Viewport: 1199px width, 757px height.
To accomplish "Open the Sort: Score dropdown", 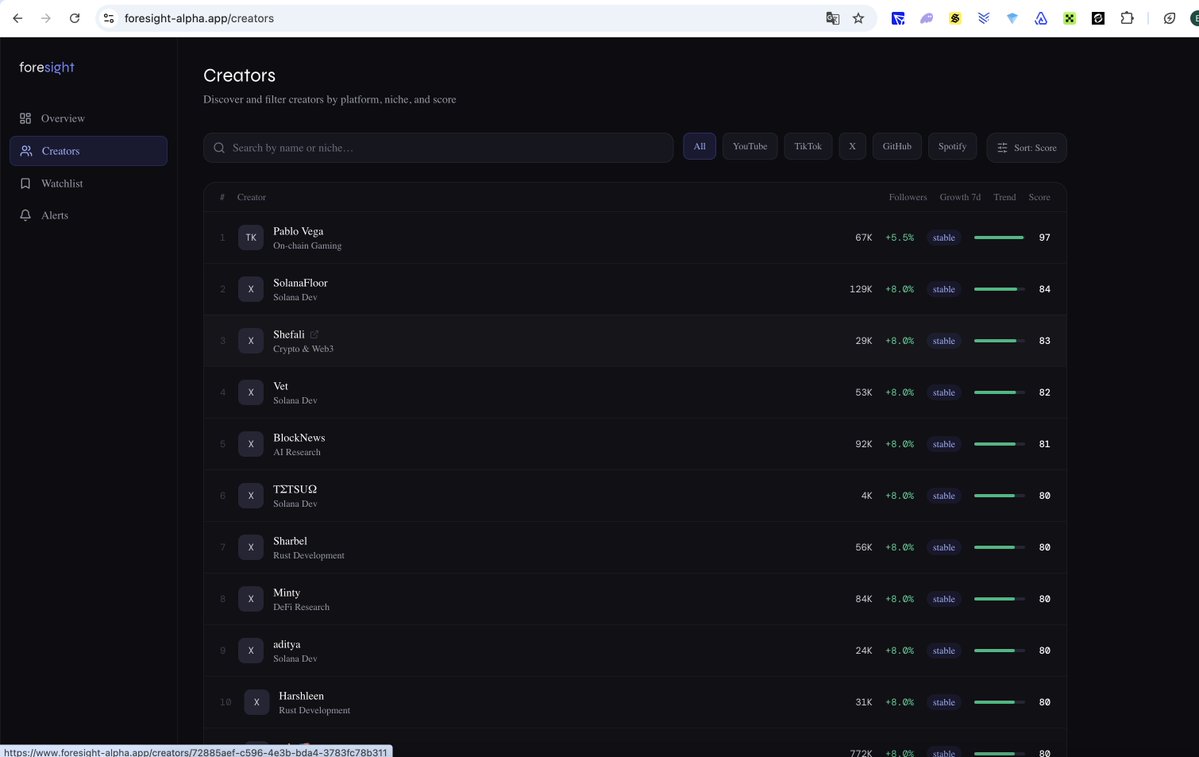I will coord(1026,148).
